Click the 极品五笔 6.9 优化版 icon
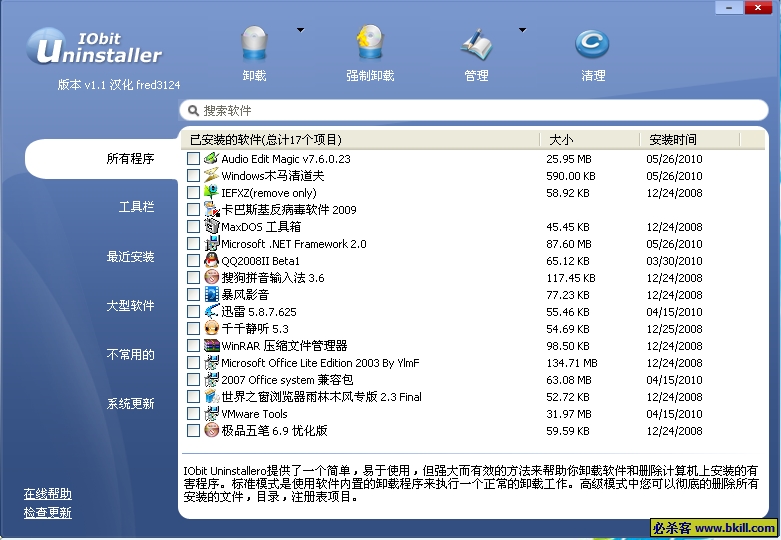This screenshot has height=540, width=781. (212, 430)
